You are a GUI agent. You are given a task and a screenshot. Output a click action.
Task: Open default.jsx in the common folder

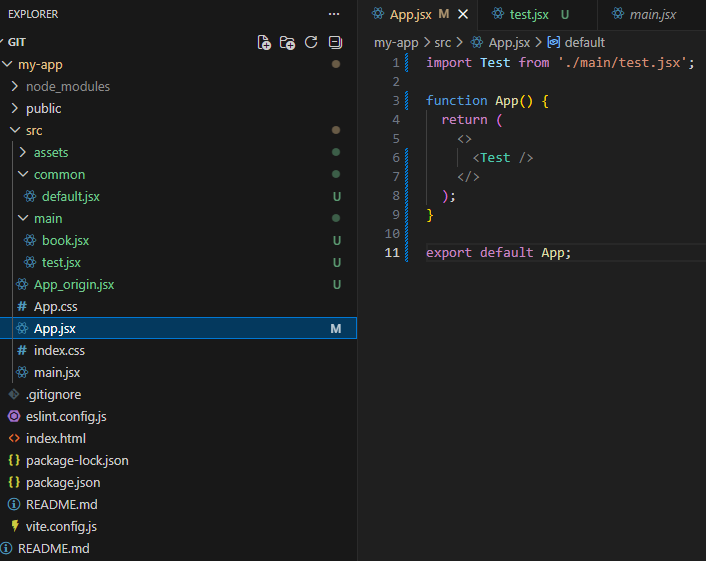(x=71, y=196)
